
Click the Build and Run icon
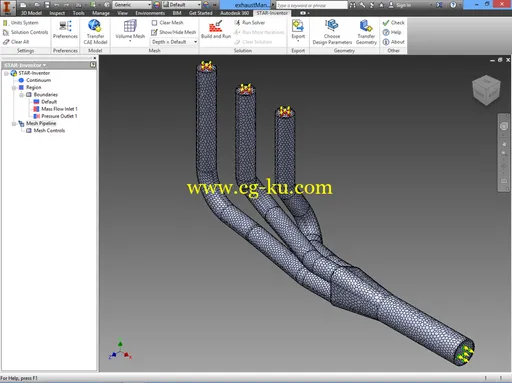(x=216, y=29)
